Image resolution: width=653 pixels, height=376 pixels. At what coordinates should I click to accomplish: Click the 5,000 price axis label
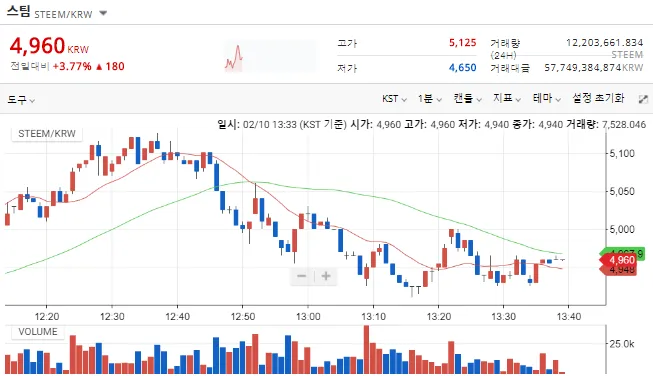click(622, 229)
